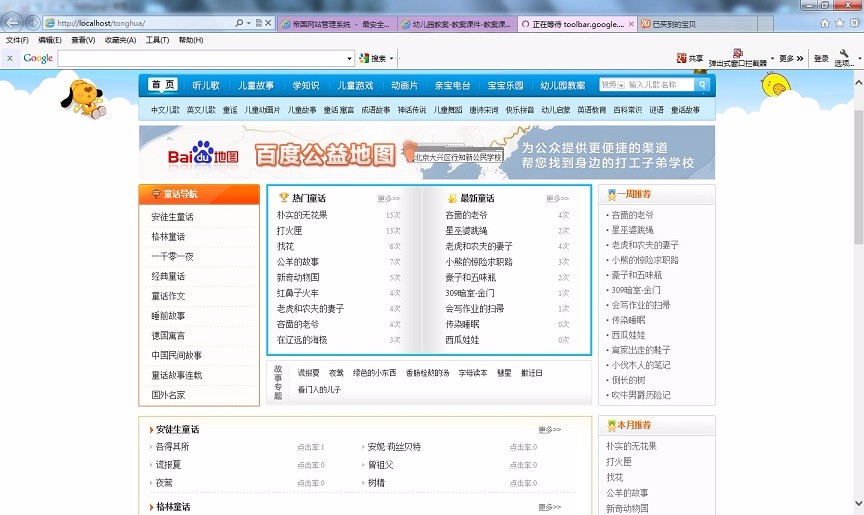Open the 亲宝电台 navigation item

(x=452, y=85)
